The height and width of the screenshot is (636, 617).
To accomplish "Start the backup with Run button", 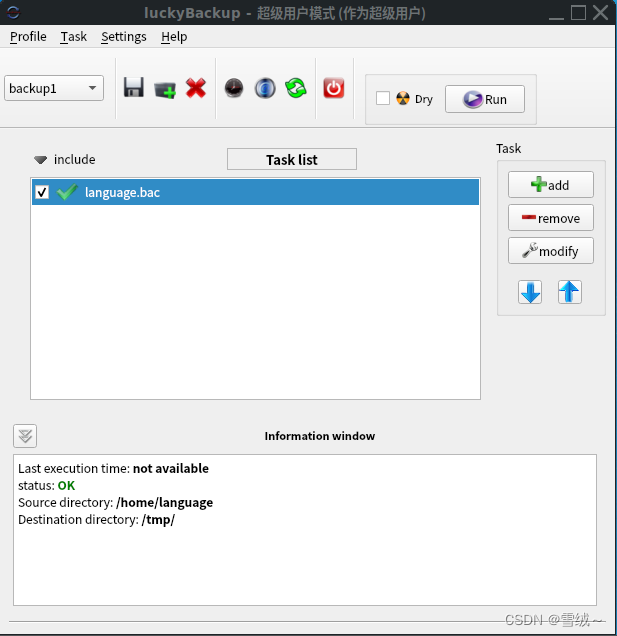I will click(485, 99).
